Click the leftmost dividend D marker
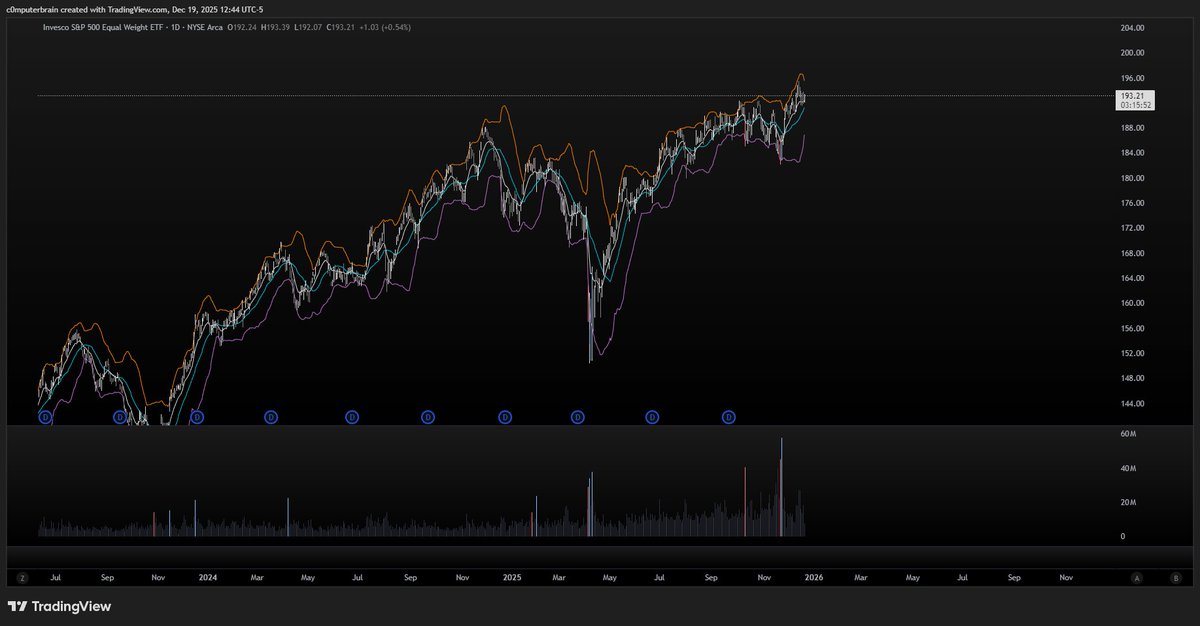This screenshot has width=1200, height=626. [44, 416]
